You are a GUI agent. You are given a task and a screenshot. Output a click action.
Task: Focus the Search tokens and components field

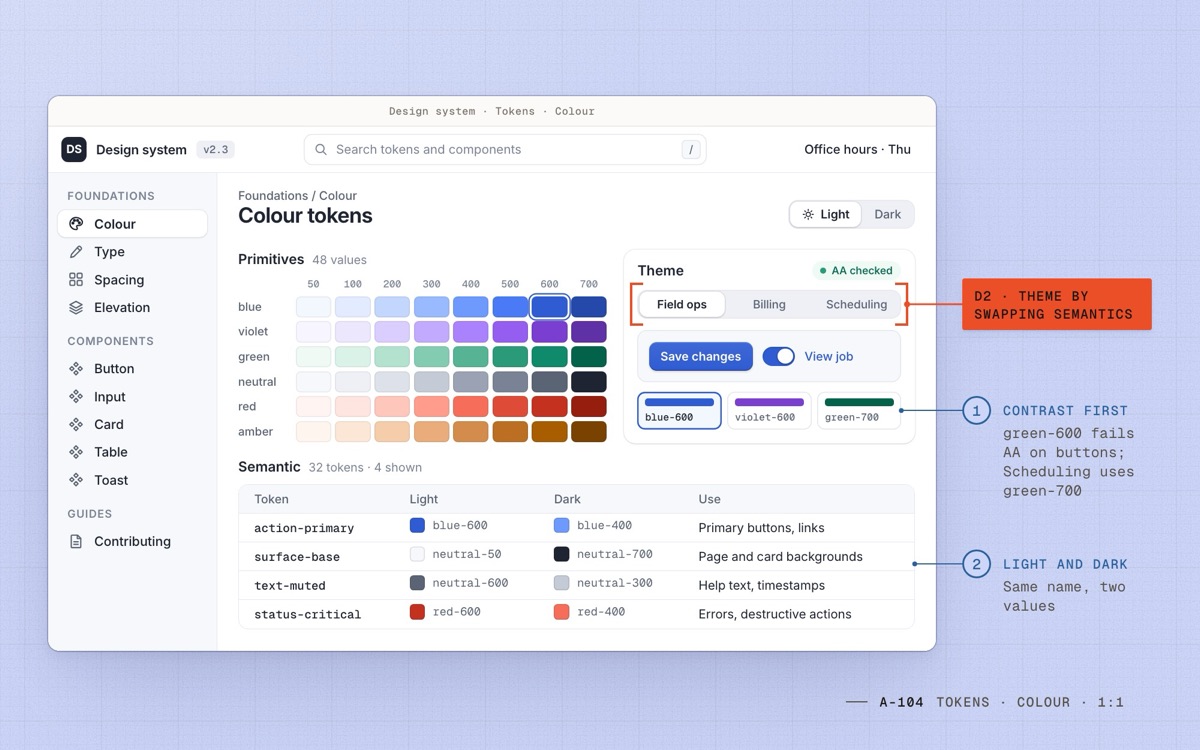pyautogui.click(x=505, y=150)
